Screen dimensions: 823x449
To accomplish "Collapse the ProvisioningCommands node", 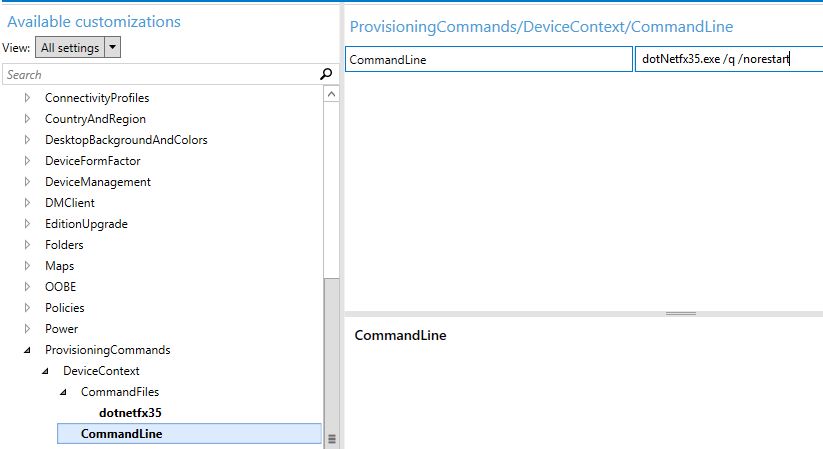I will (x=27, y=350).
